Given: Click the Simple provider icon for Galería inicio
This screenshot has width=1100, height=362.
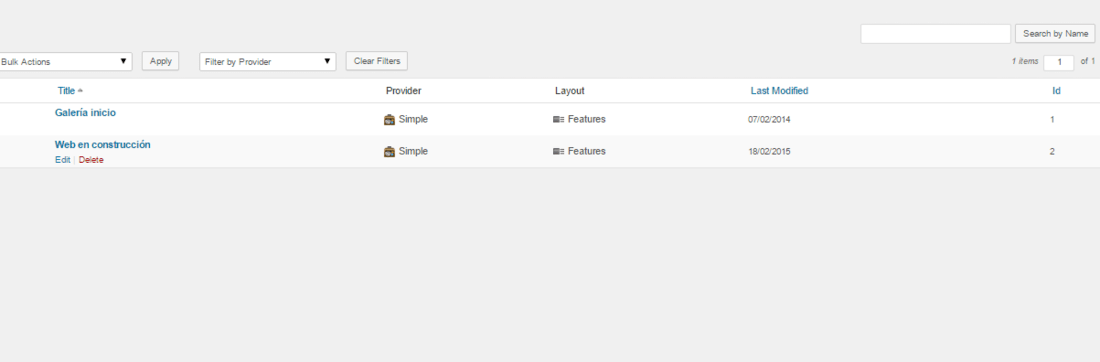Looking at the screenshot, I should click(x=389, y=119).
